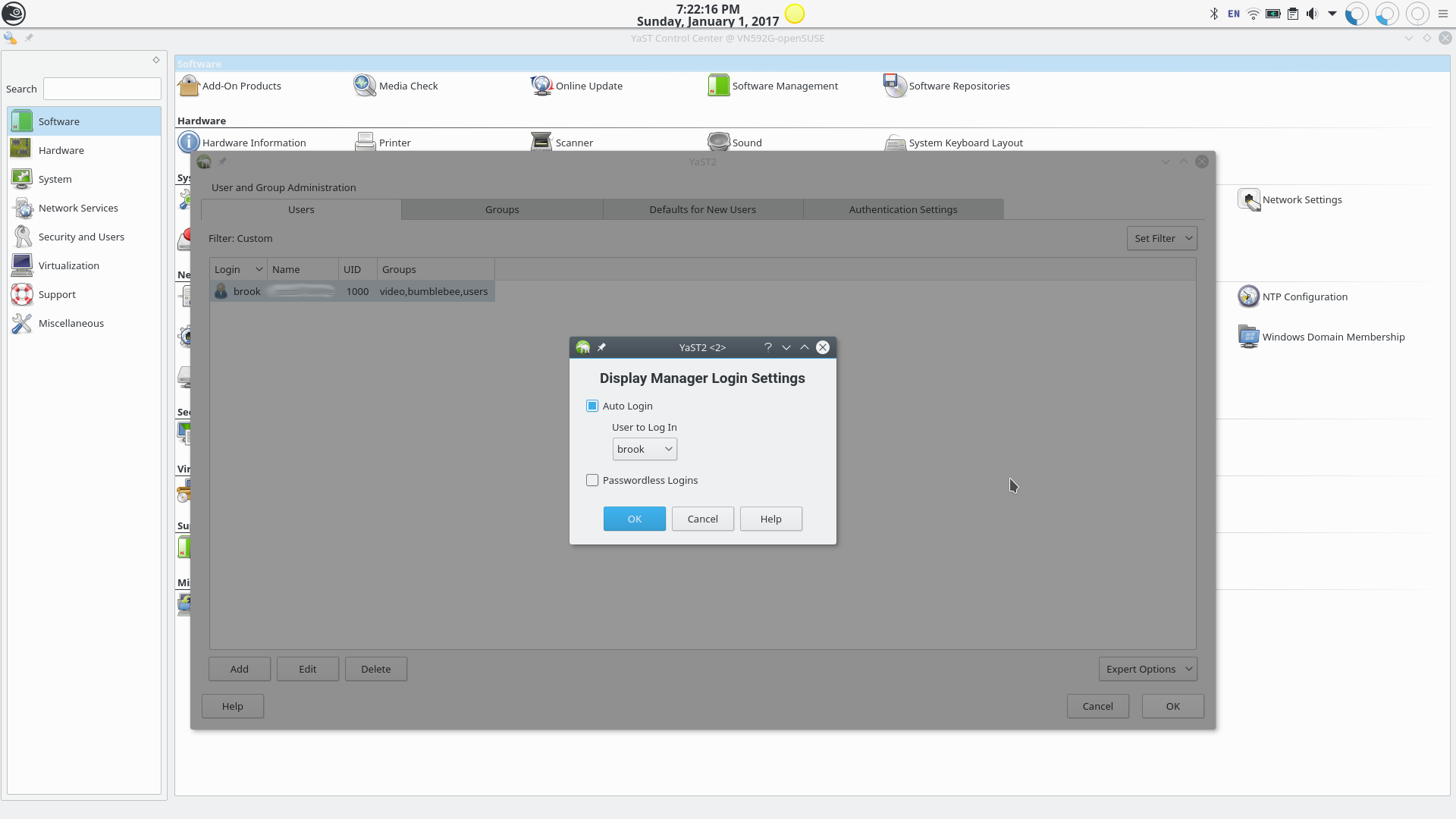Image resolution: width=1456 pixels, height=819 pixels.
Task: Enable Passwordless Logins checkbox
Action: click(x=592, y=480)
